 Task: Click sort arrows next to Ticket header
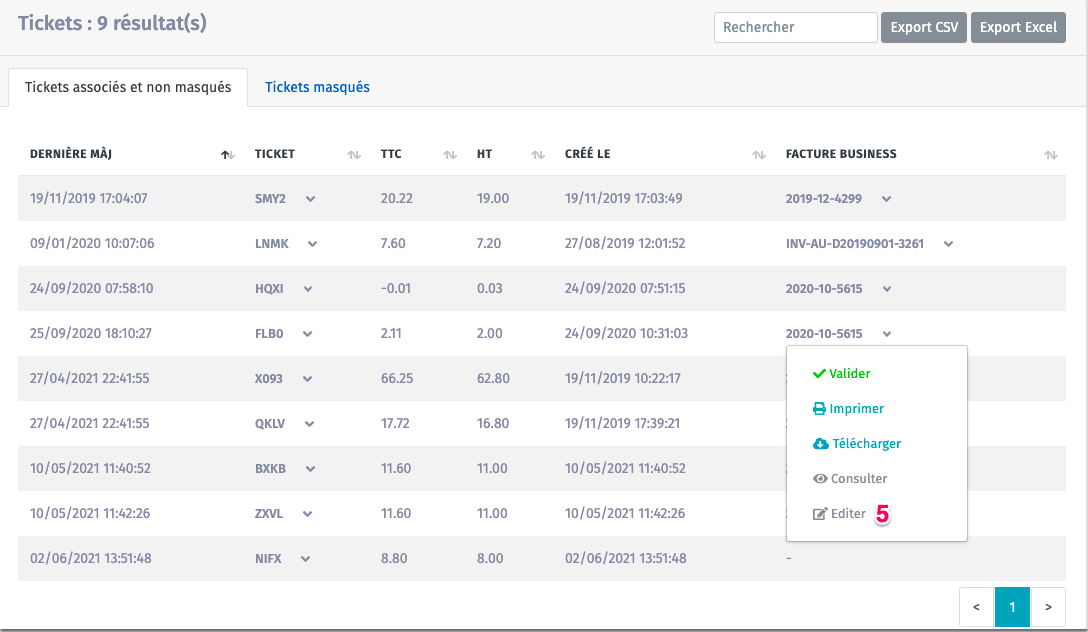[354, 155]
